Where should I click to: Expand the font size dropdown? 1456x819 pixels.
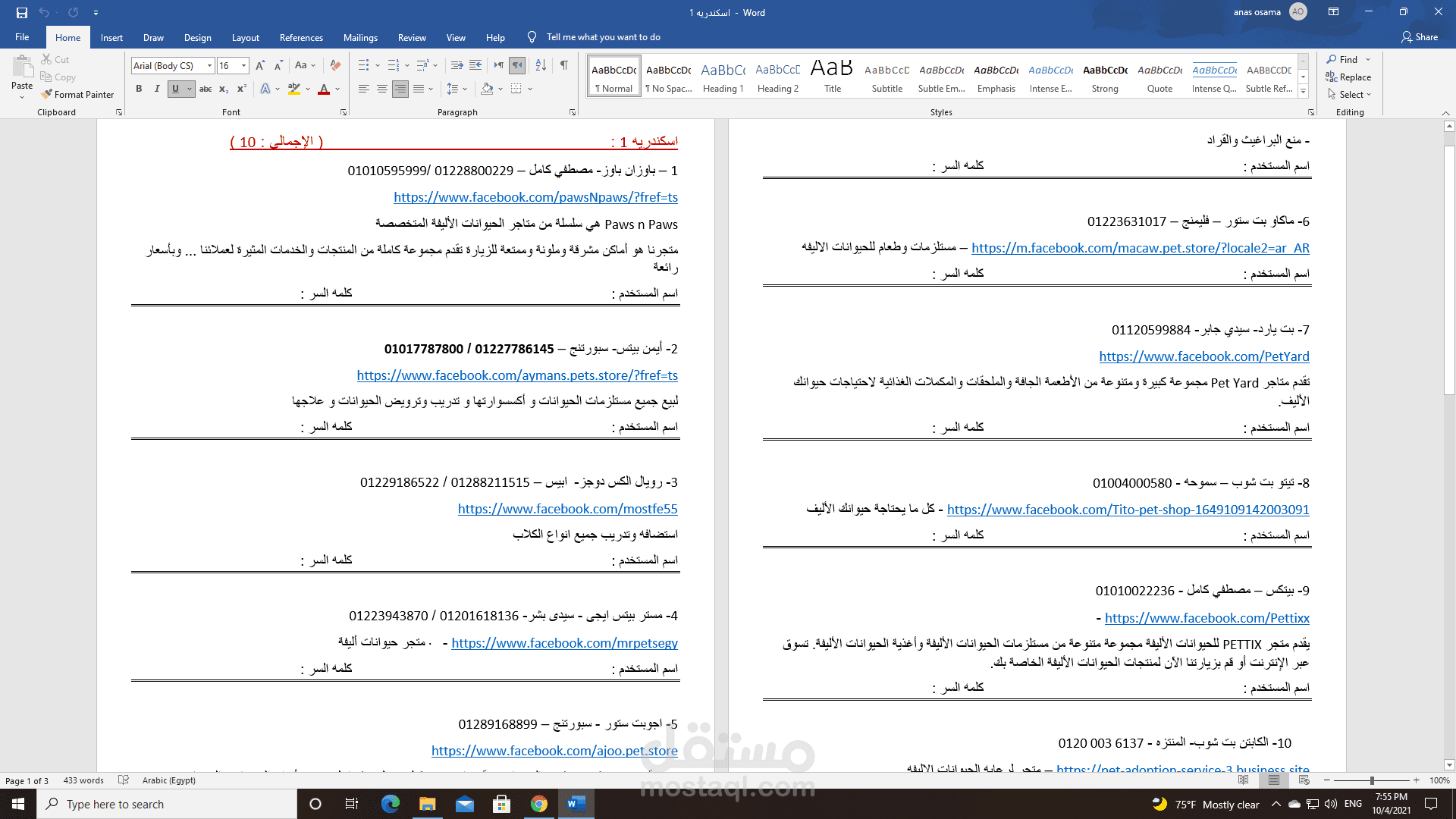click(243, 66)
